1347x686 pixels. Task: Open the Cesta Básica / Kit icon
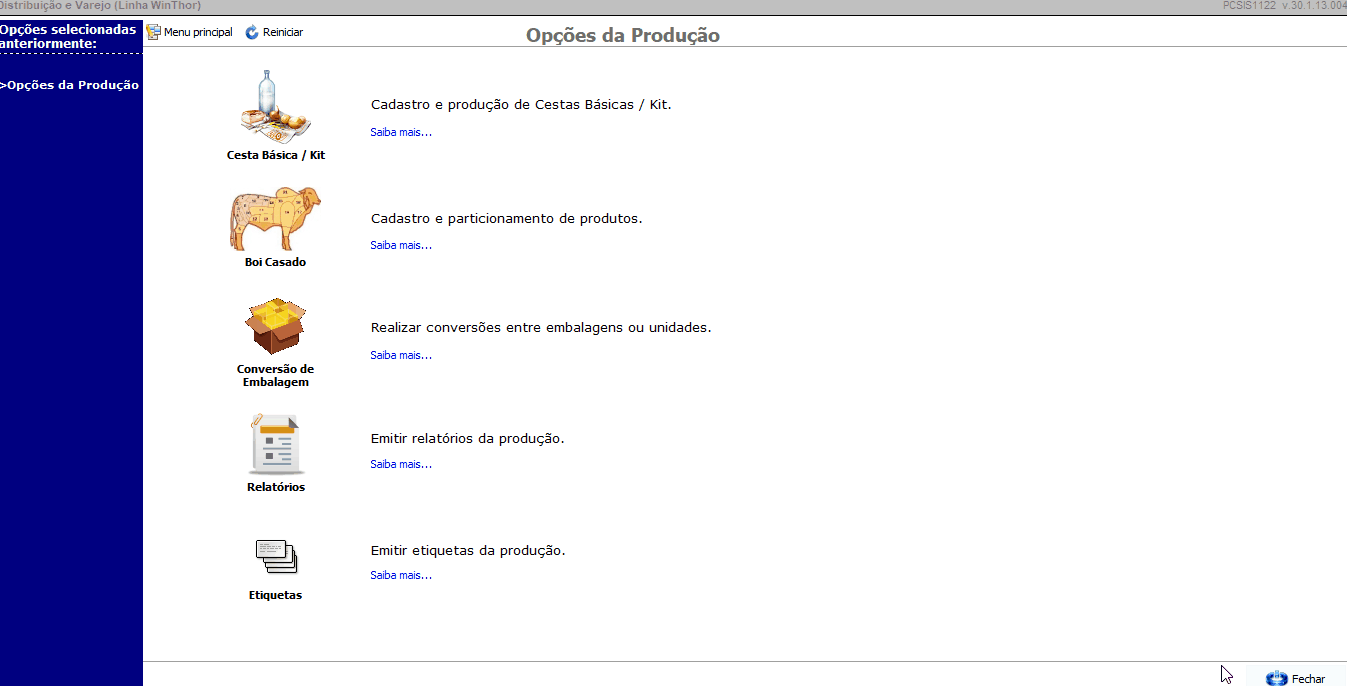point(276,106)
